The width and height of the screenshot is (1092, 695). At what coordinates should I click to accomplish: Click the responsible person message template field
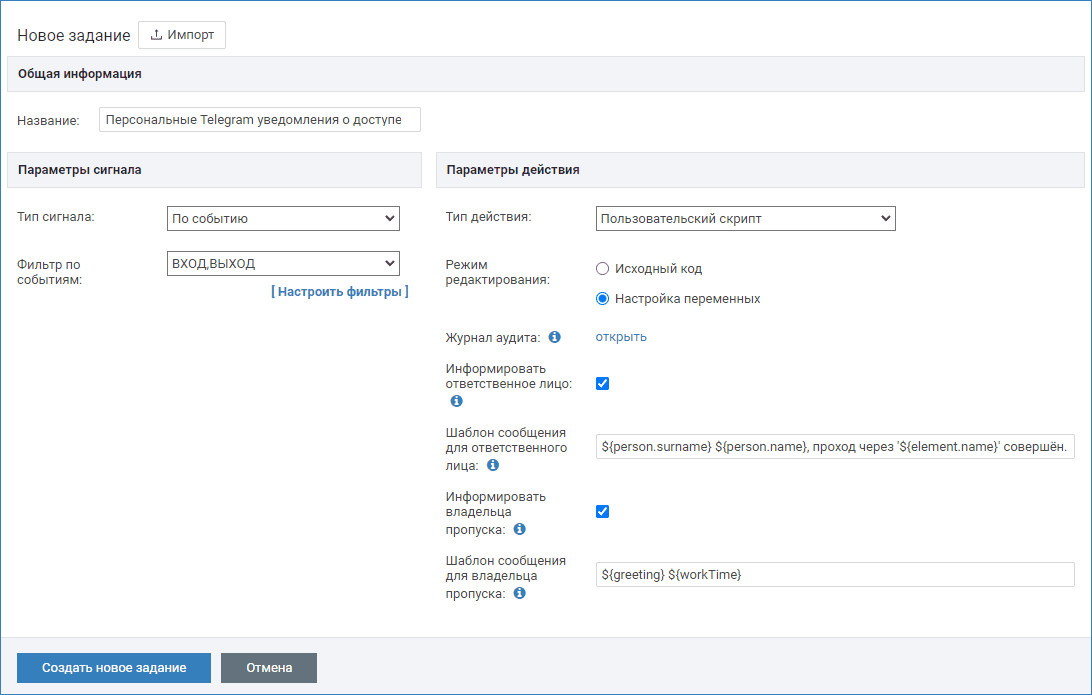click(834, 447)
